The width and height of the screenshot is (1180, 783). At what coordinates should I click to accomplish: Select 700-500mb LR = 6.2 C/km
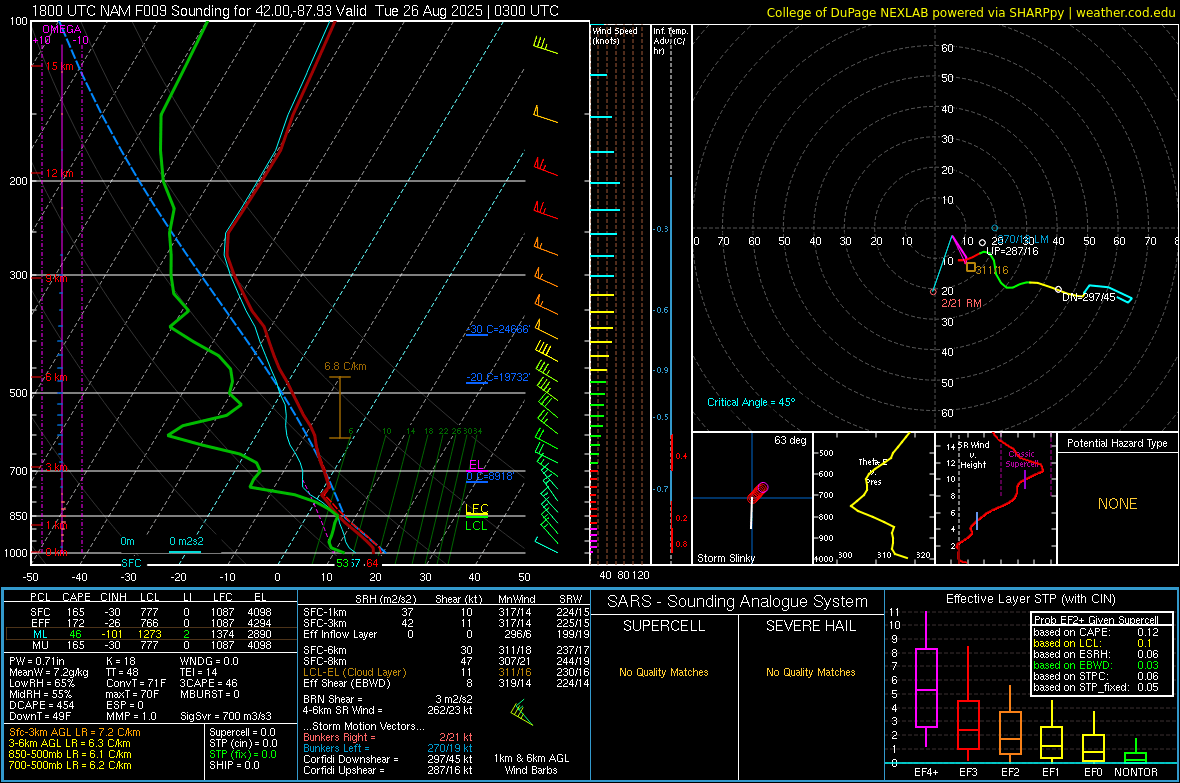[70, 765]
